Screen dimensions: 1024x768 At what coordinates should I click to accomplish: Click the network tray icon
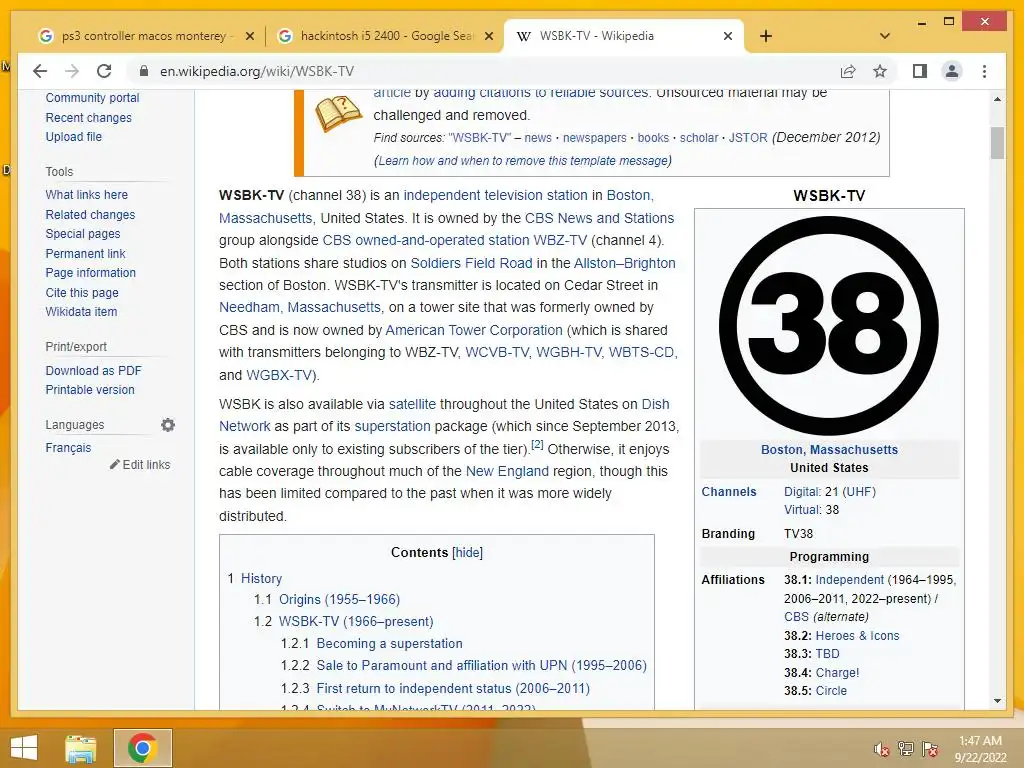tap(906, 749)
